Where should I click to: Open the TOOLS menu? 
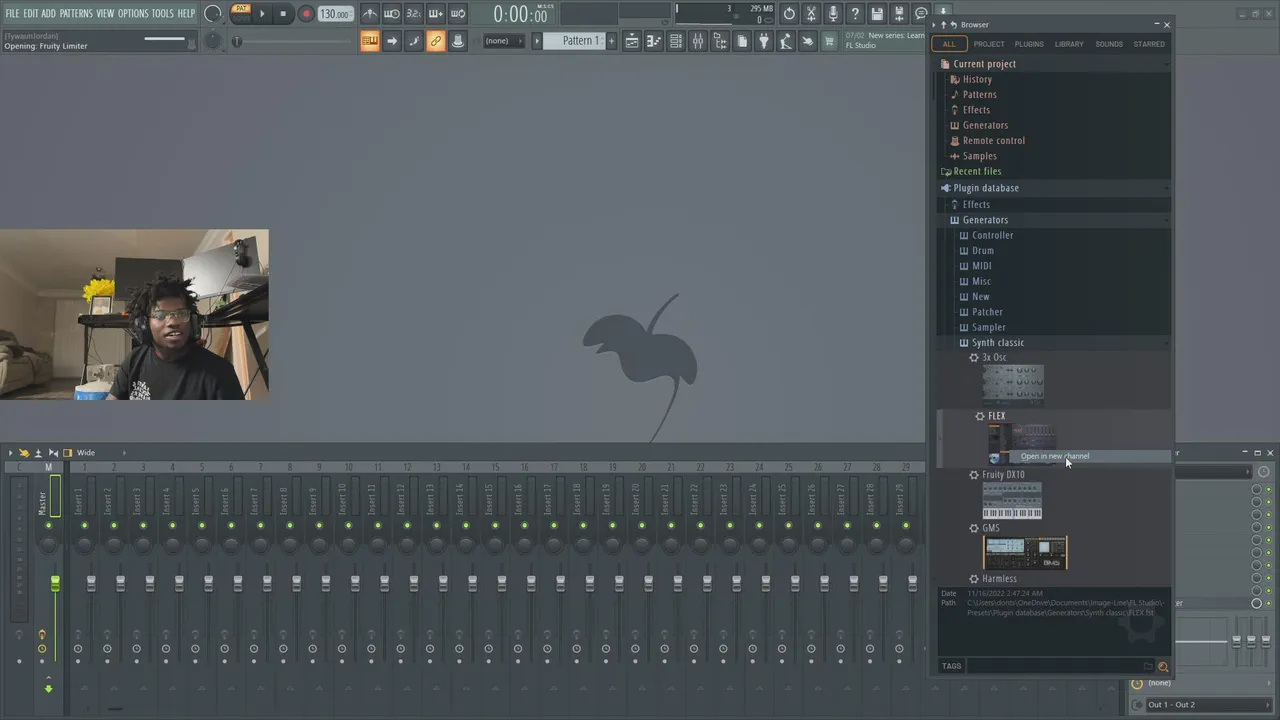pos(162,14)
